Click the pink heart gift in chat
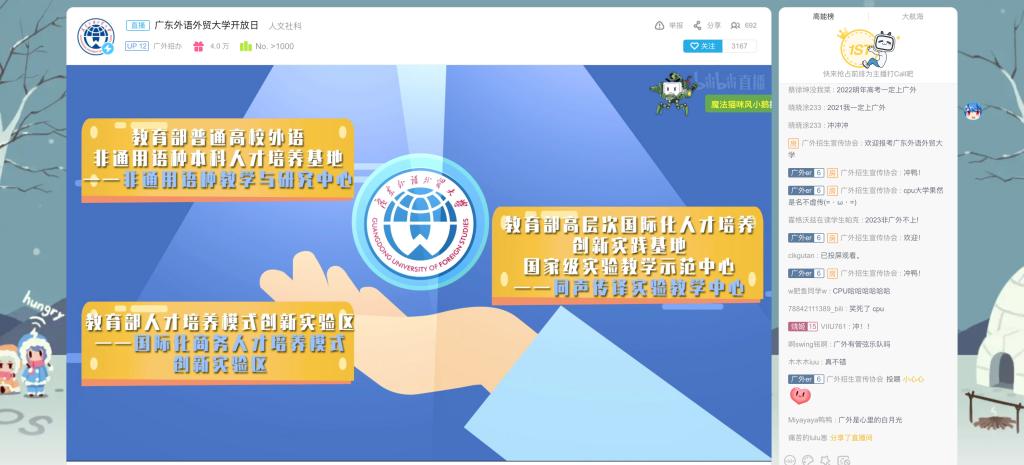 799,396
